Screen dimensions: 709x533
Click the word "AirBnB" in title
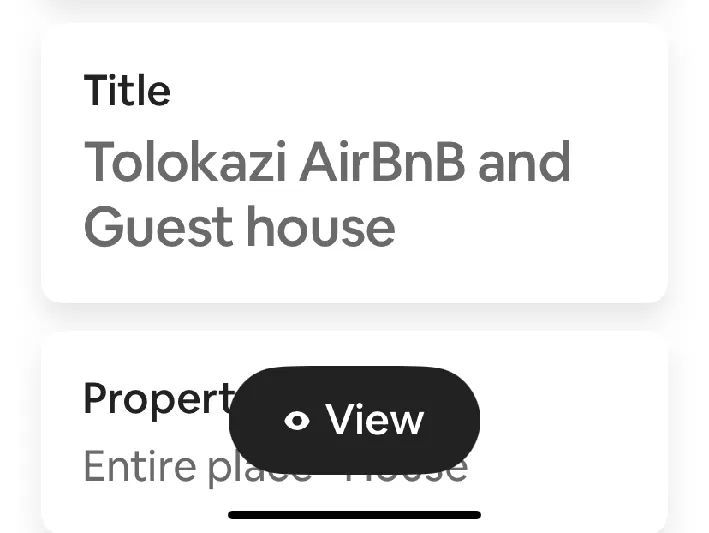pyautogui.click(x=382, y=163)
